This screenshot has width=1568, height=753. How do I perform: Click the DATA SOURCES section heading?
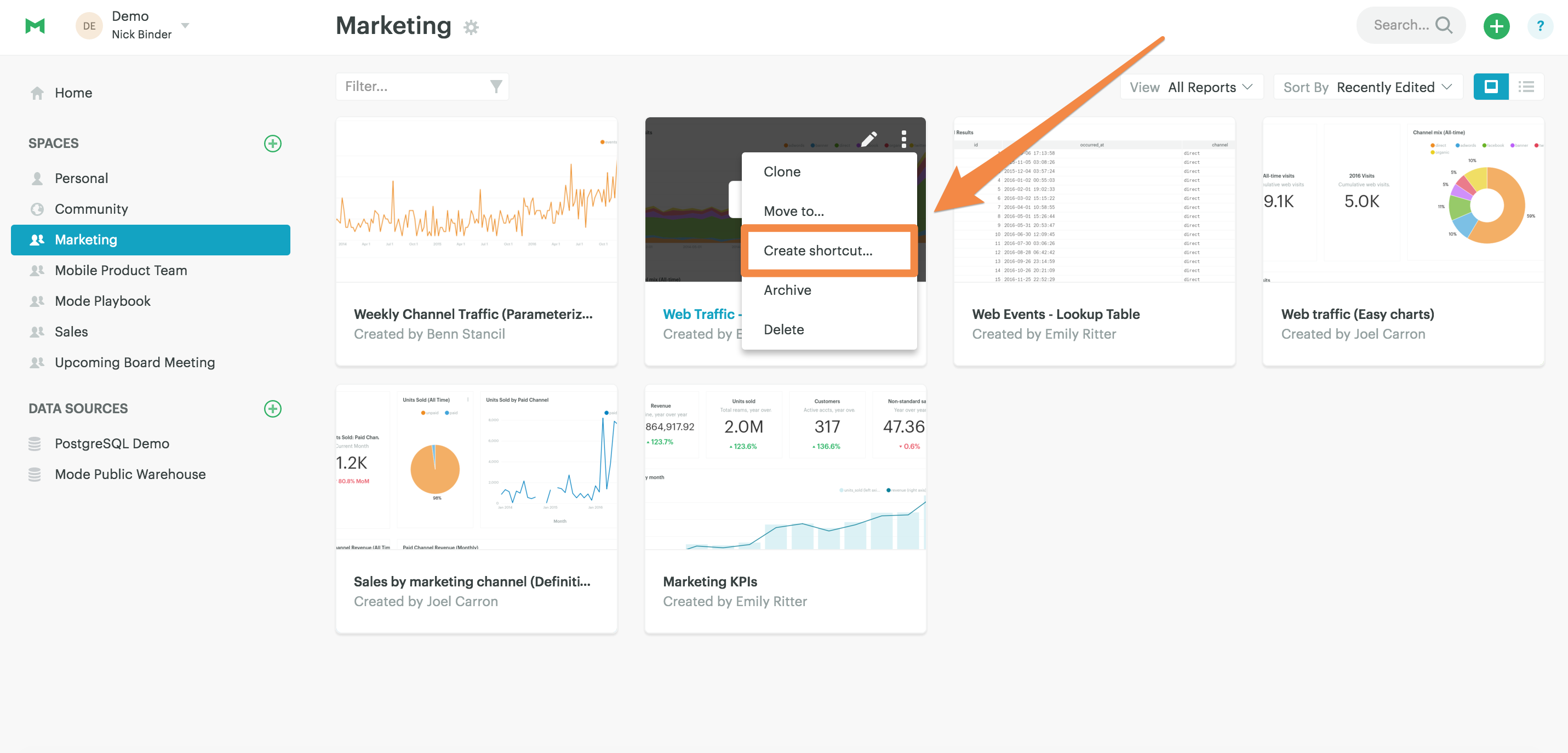pyautogui.click(x=78, y=408)
